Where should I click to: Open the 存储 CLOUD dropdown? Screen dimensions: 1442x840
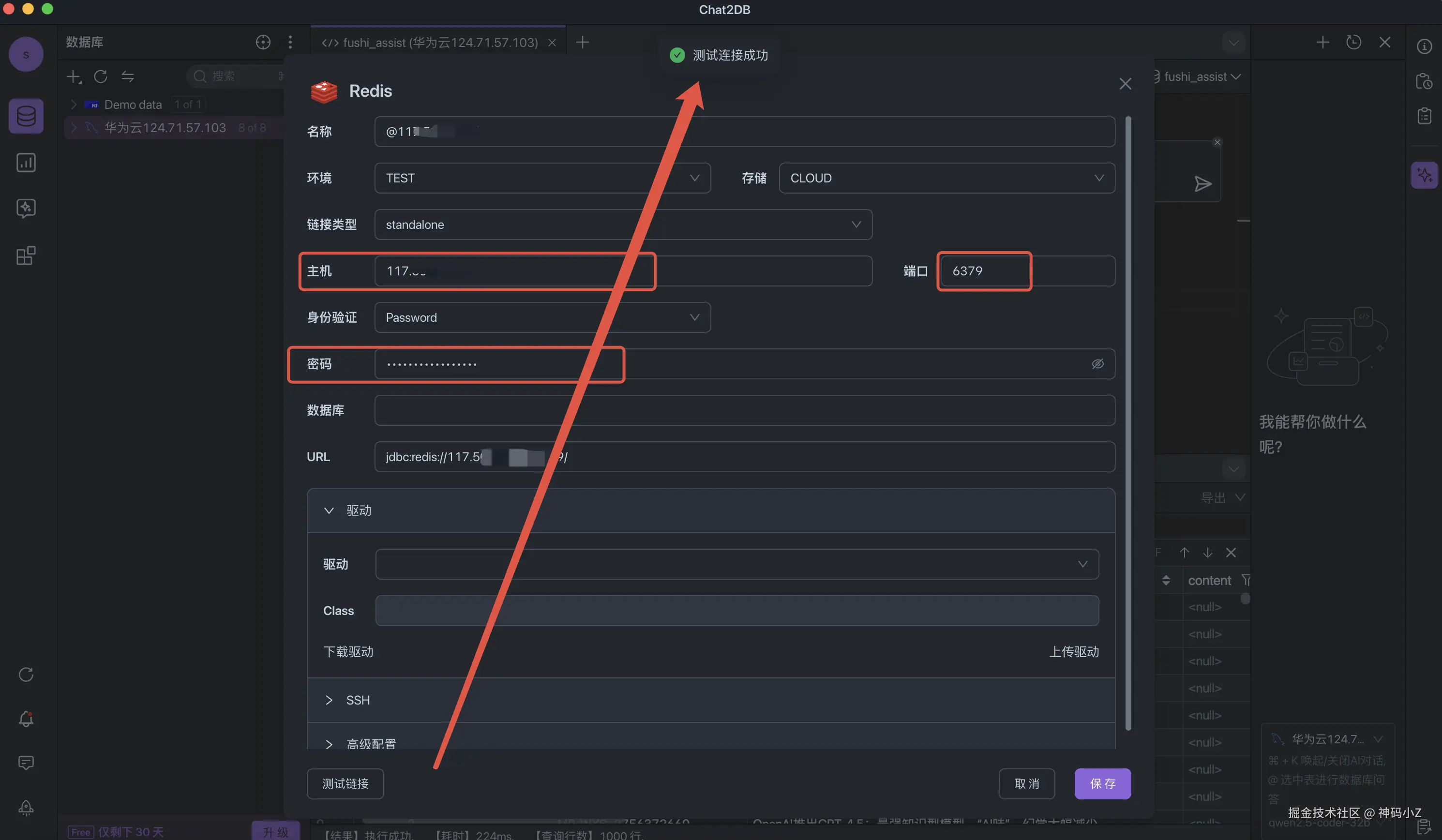tap(946, 178)
